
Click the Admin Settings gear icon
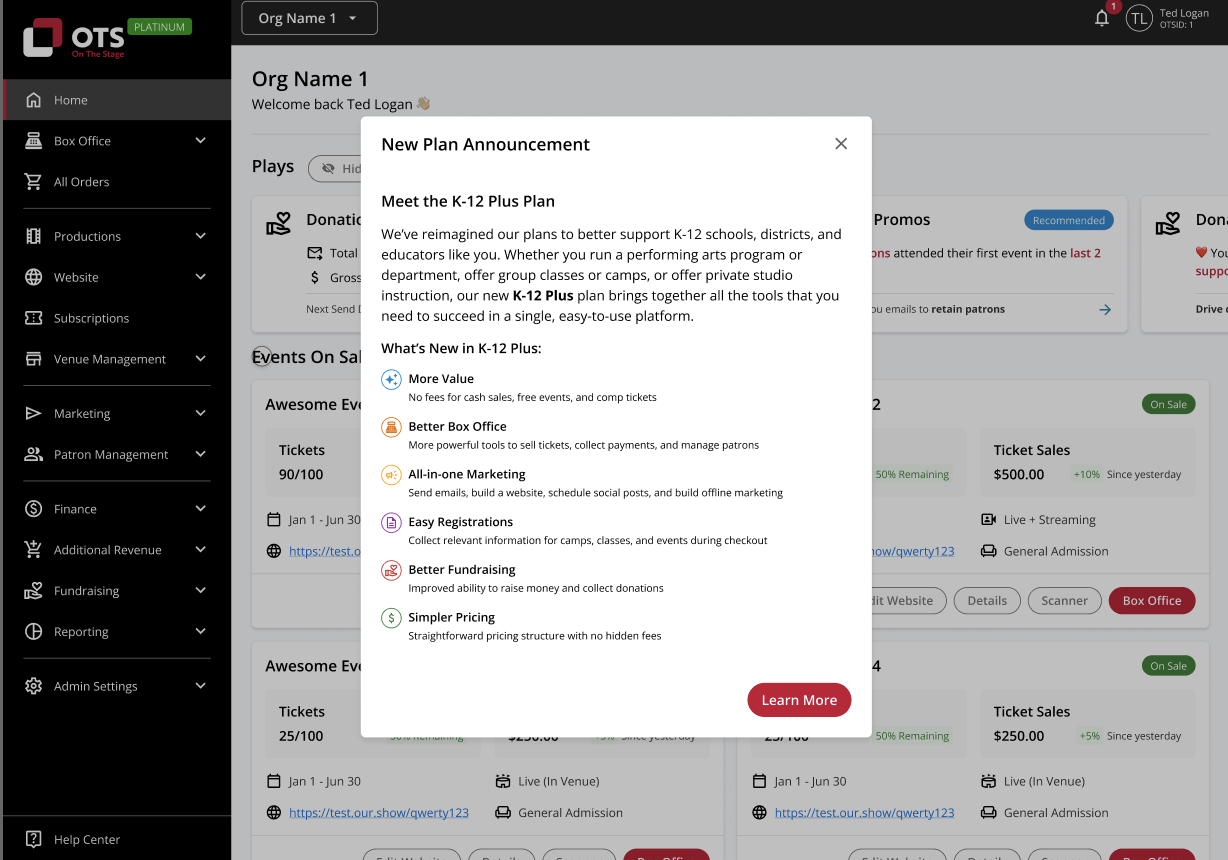point(34,686)
